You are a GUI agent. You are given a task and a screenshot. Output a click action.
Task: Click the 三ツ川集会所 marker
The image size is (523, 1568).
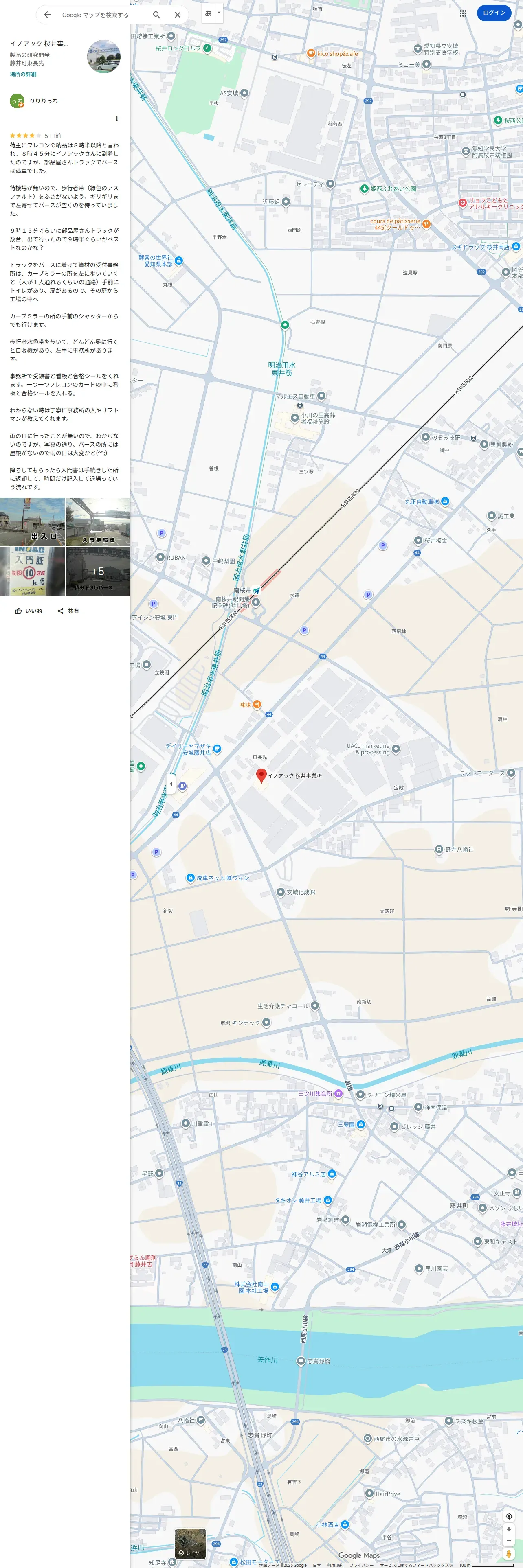coord(339,1093)
